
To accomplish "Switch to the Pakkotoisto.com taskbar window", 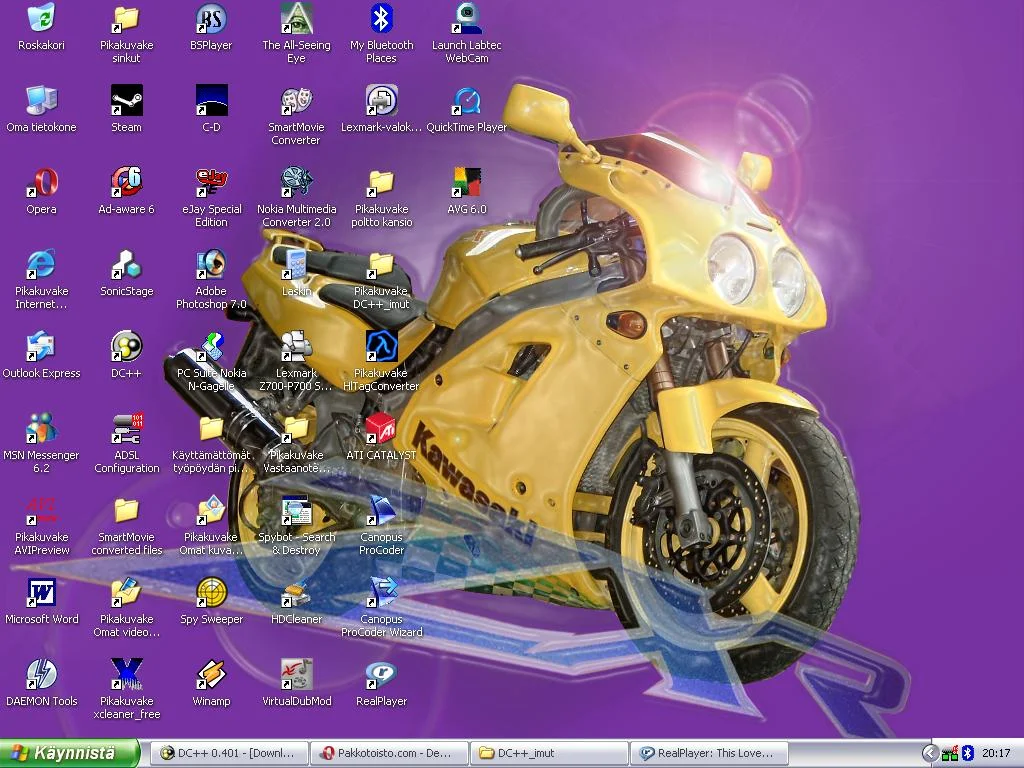I will [388, 753].
